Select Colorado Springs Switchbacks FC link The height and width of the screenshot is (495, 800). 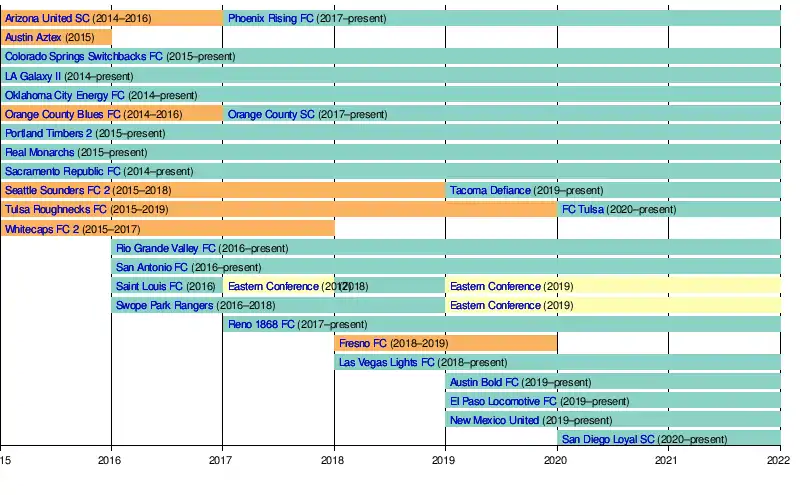(x=84, y=57)
